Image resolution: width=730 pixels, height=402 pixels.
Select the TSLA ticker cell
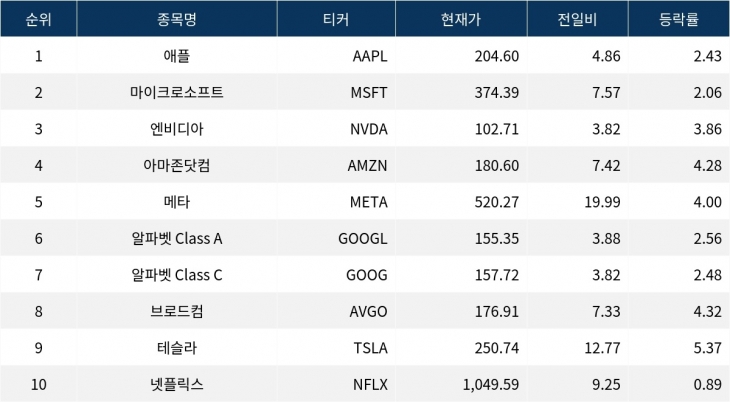(370, 348)
